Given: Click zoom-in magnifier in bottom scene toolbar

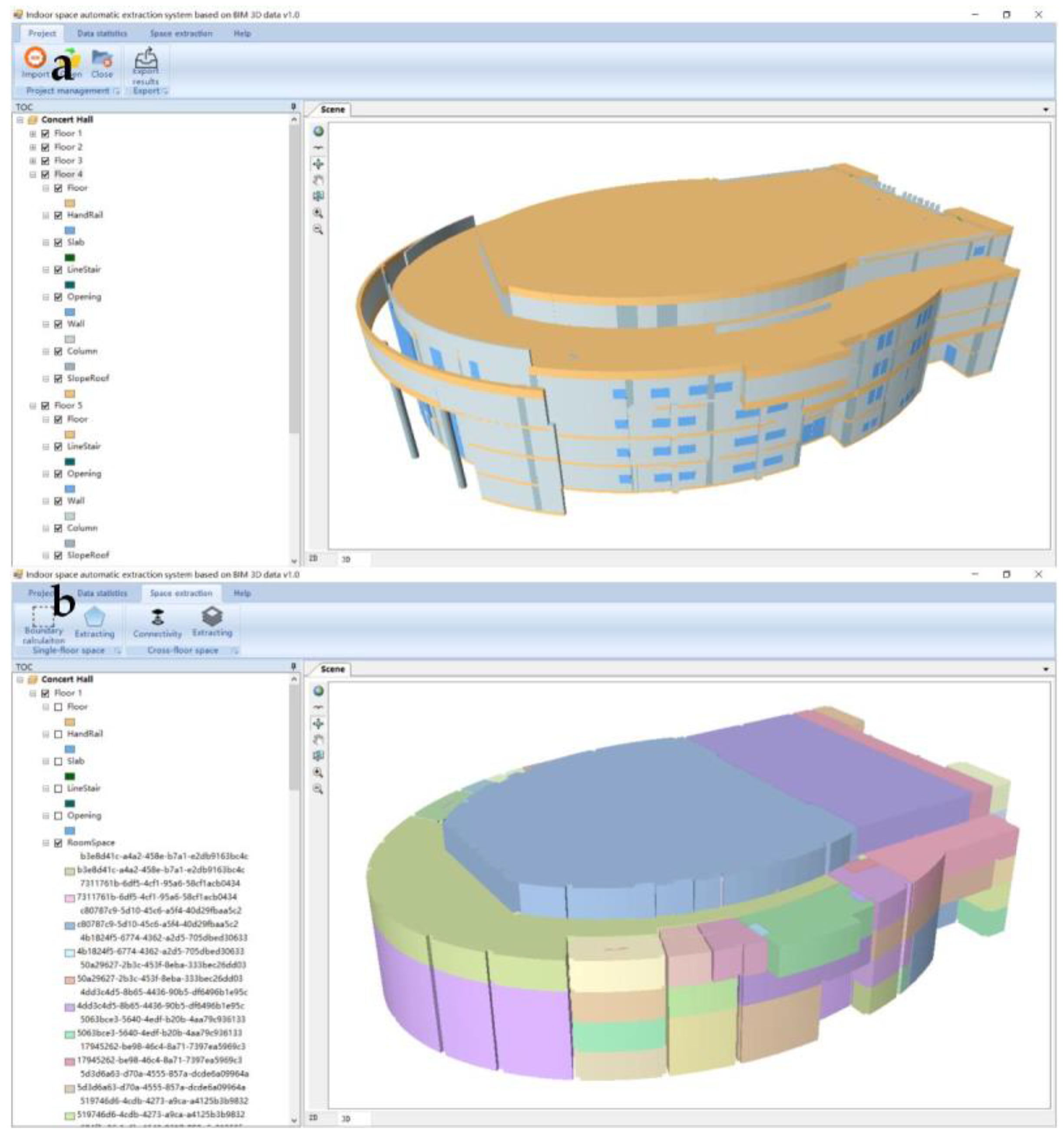Looking at the screenshot, I should point(318,772).
